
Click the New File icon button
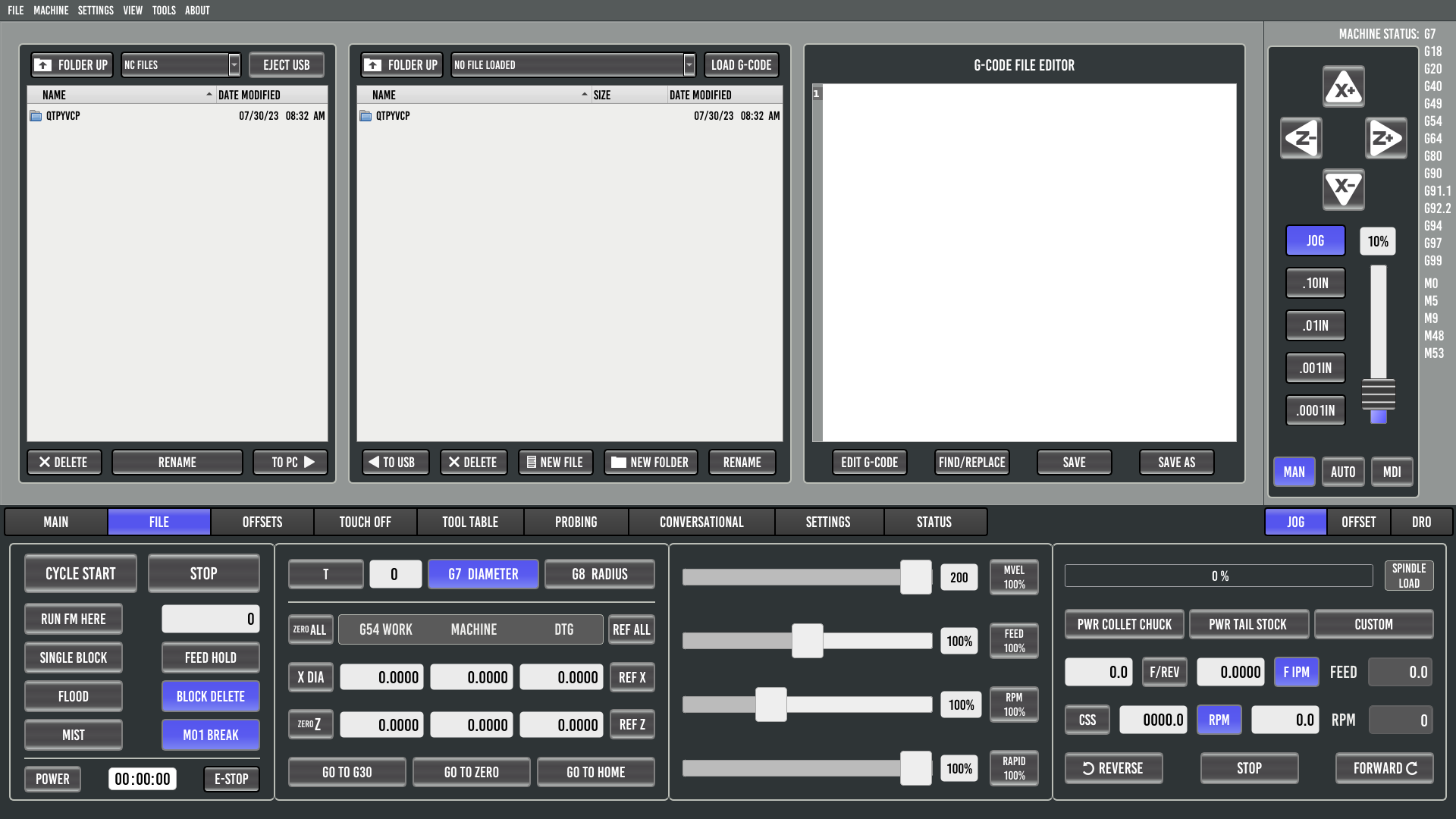coord(554,463)
